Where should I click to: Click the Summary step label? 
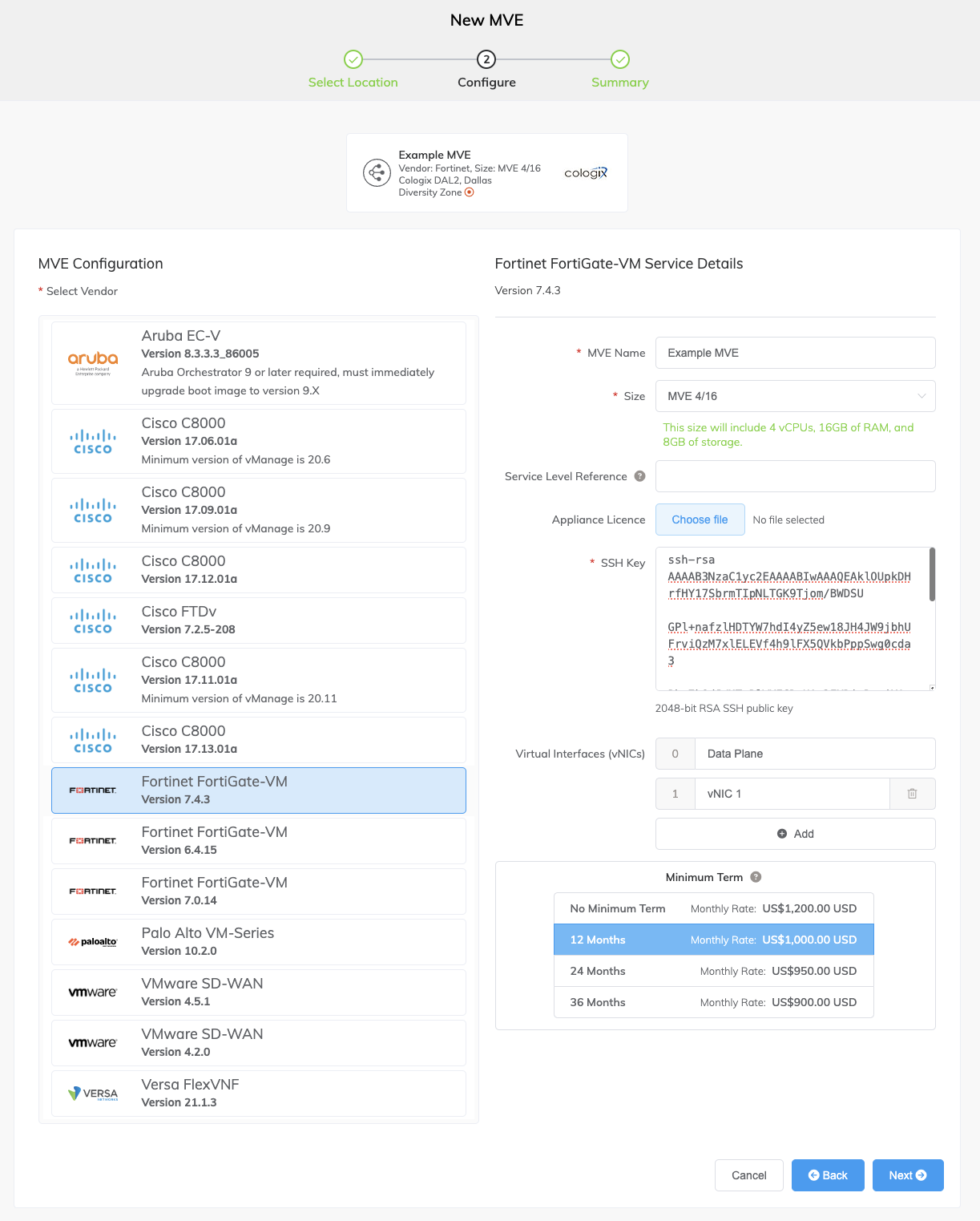[620, 83]
